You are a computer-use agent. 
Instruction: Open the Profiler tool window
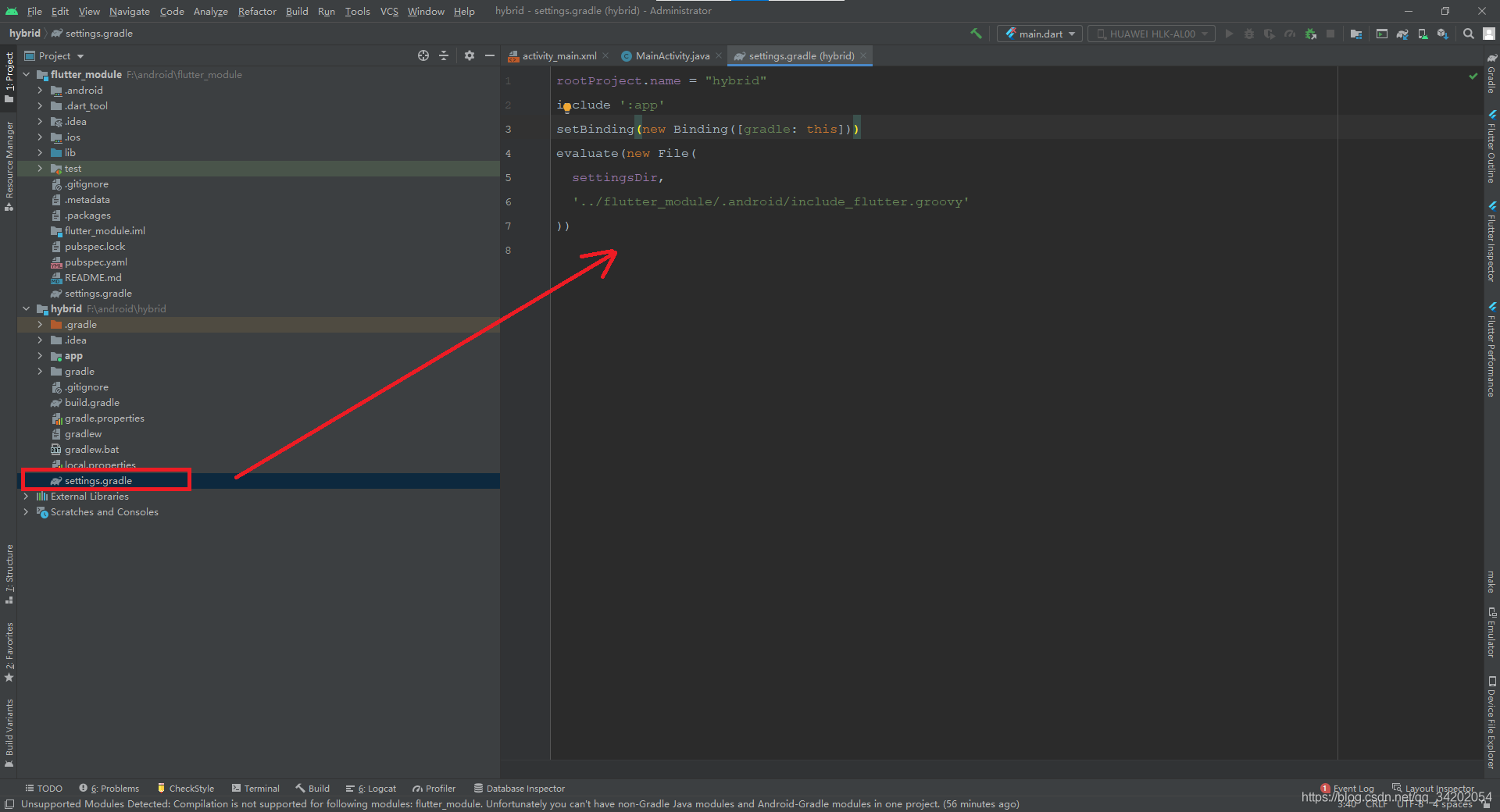434,788
